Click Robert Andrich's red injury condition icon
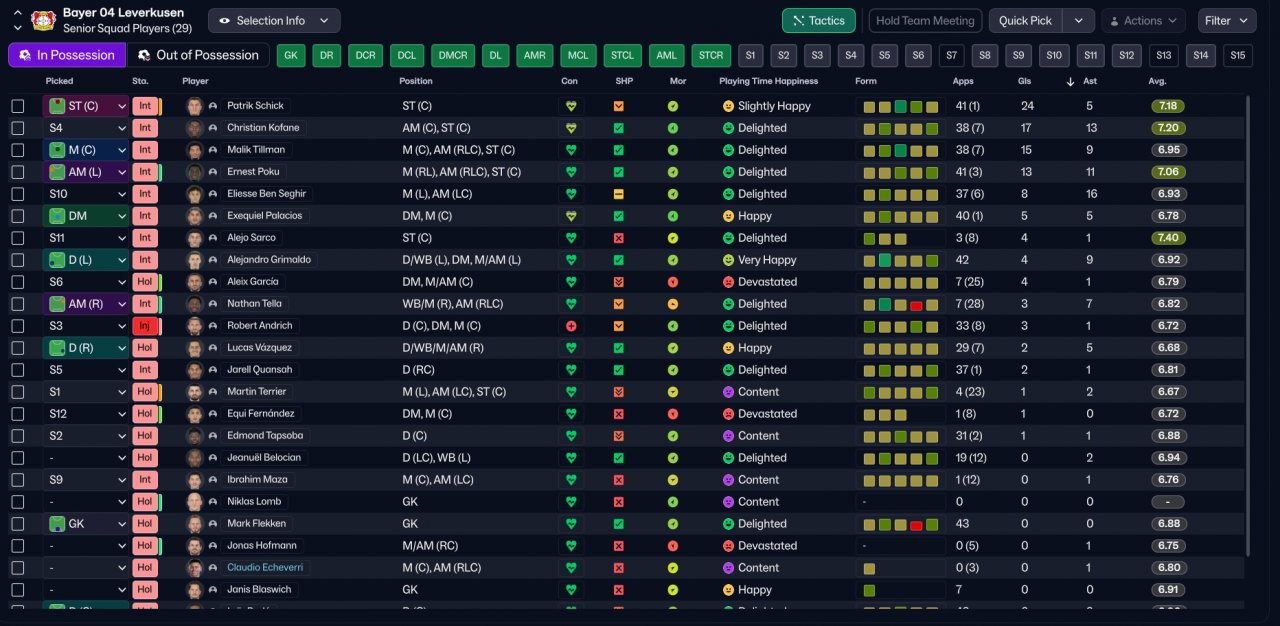The image size is (1280, 626). (x=571, y=326)
